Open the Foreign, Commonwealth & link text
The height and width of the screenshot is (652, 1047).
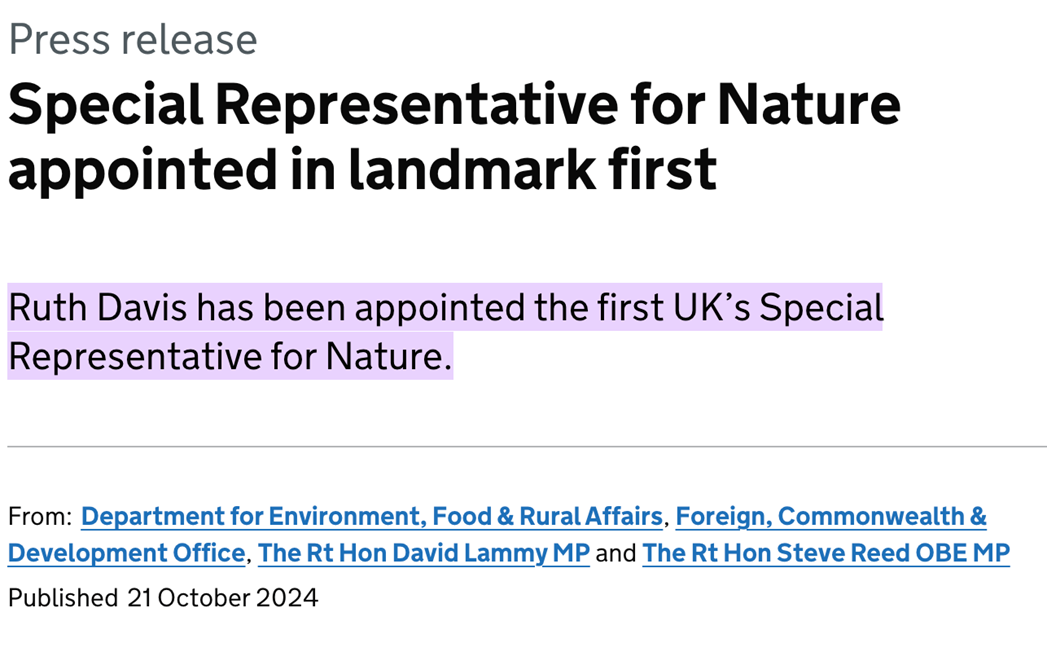831,516
